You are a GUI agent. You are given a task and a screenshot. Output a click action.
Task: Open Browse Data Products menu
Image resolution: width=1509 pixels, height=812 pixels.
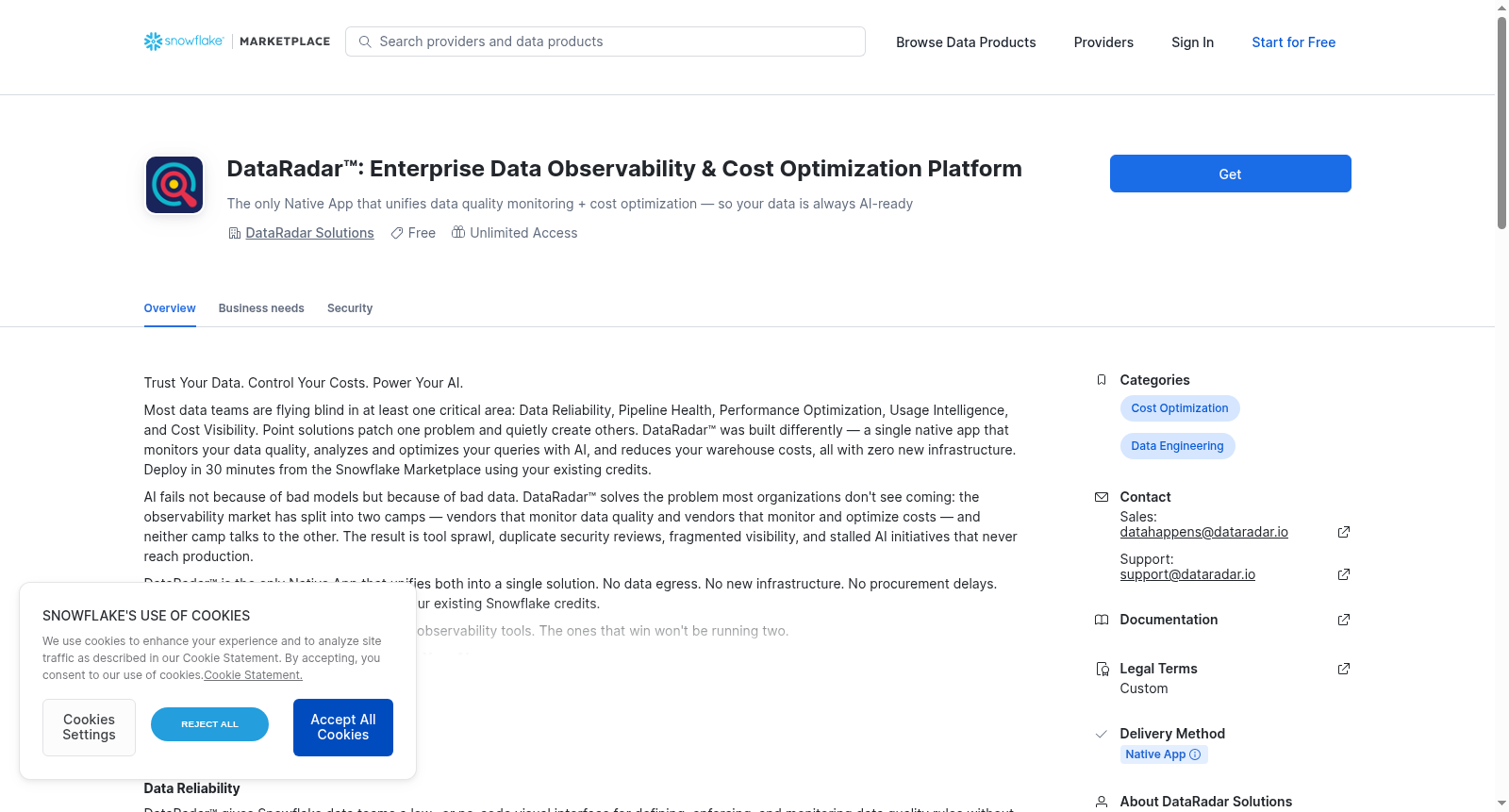point(966,42)
